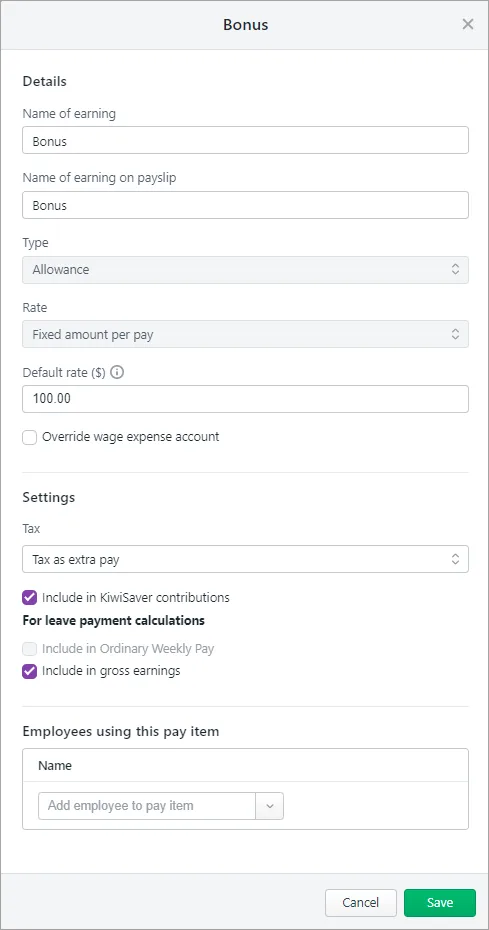This screenshot has height=930, width=489.
Task: Click the Default rate field showing 100.00
Action: click(x=245, y=399)
